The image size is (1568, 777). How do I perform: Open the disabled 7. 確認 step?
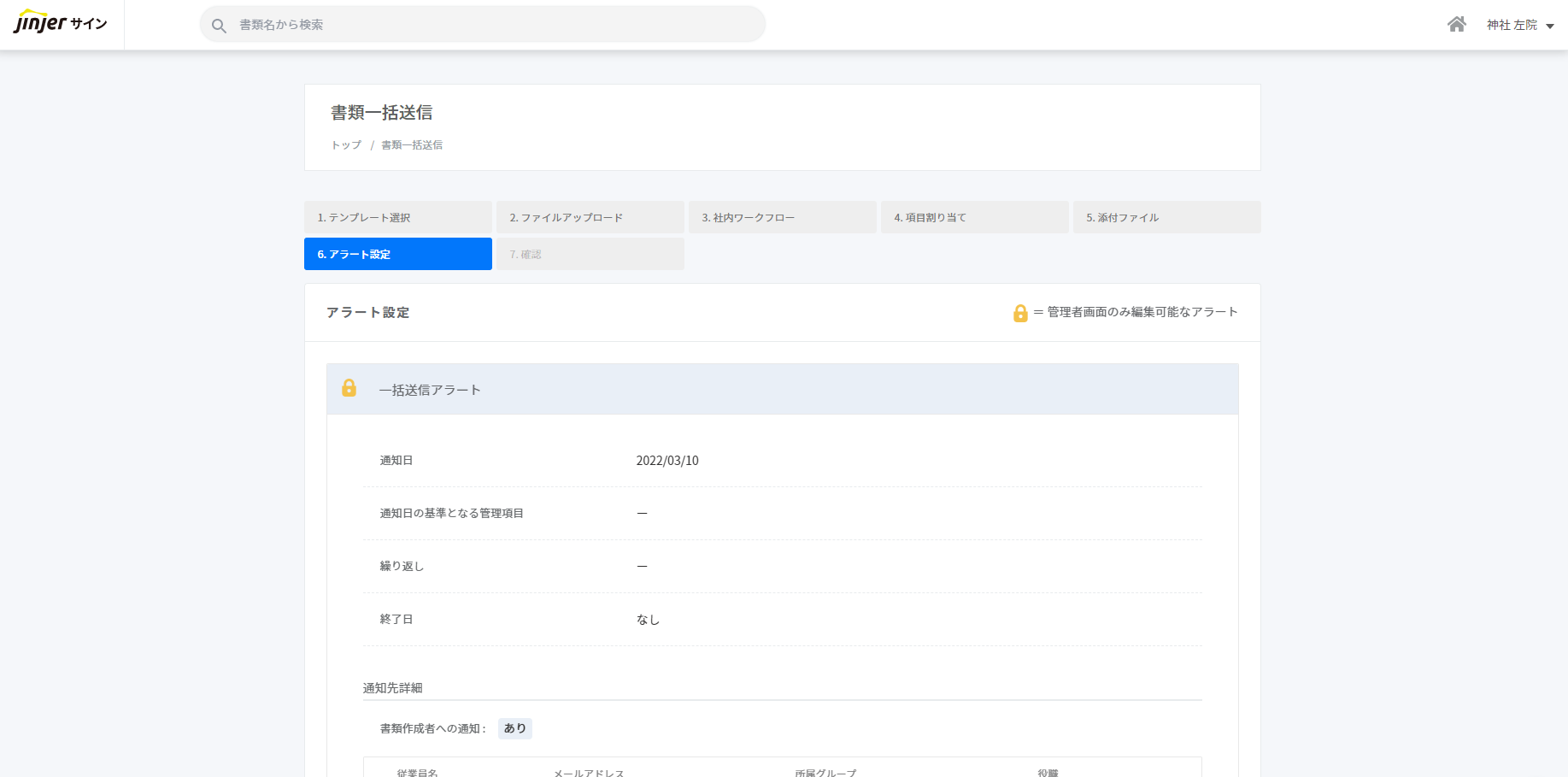[x=590, y=254]
